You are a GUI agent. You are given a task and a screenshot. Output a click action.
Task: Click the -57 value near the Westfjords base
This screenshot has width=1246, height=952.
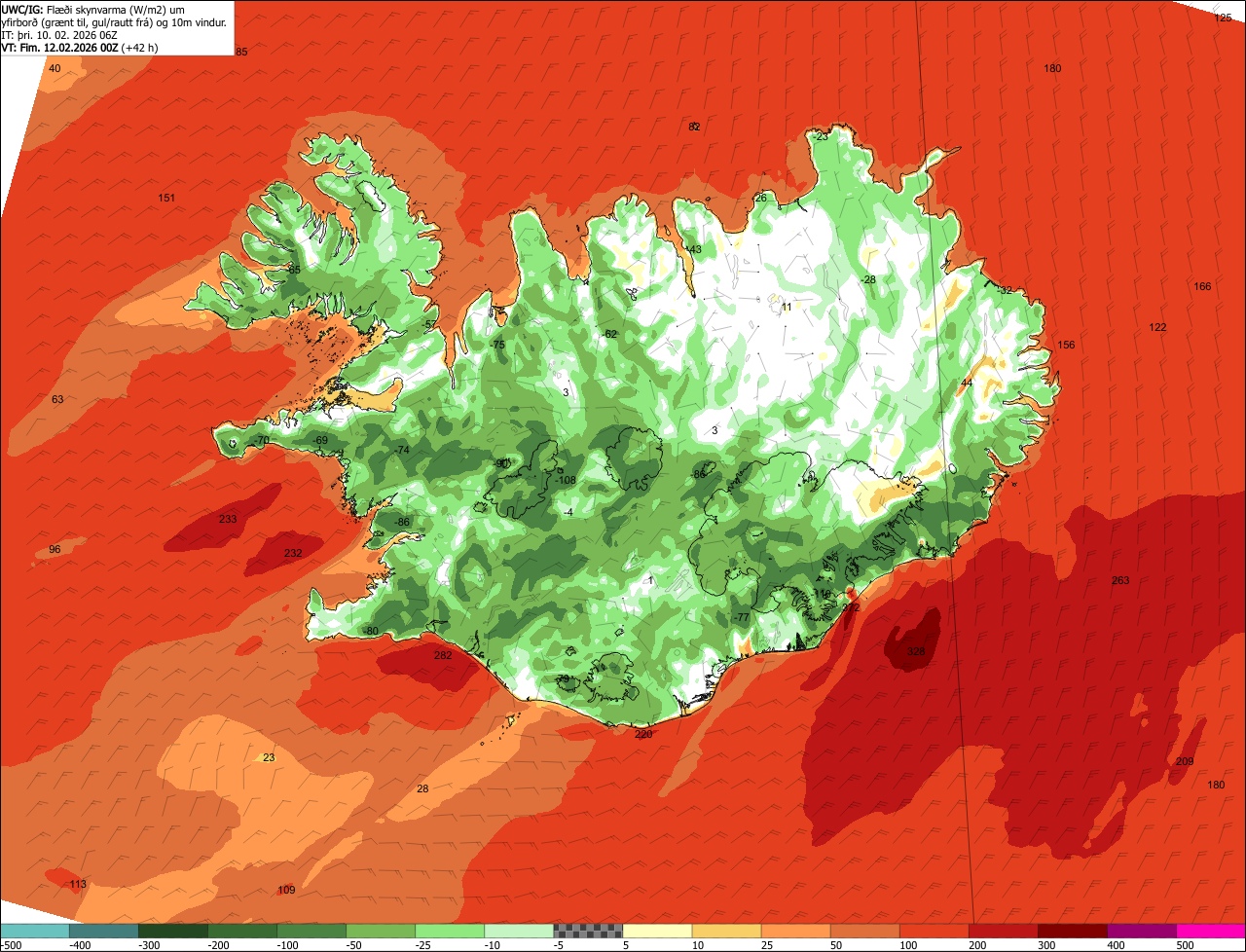pyautogui.click(x=429, y=324)
